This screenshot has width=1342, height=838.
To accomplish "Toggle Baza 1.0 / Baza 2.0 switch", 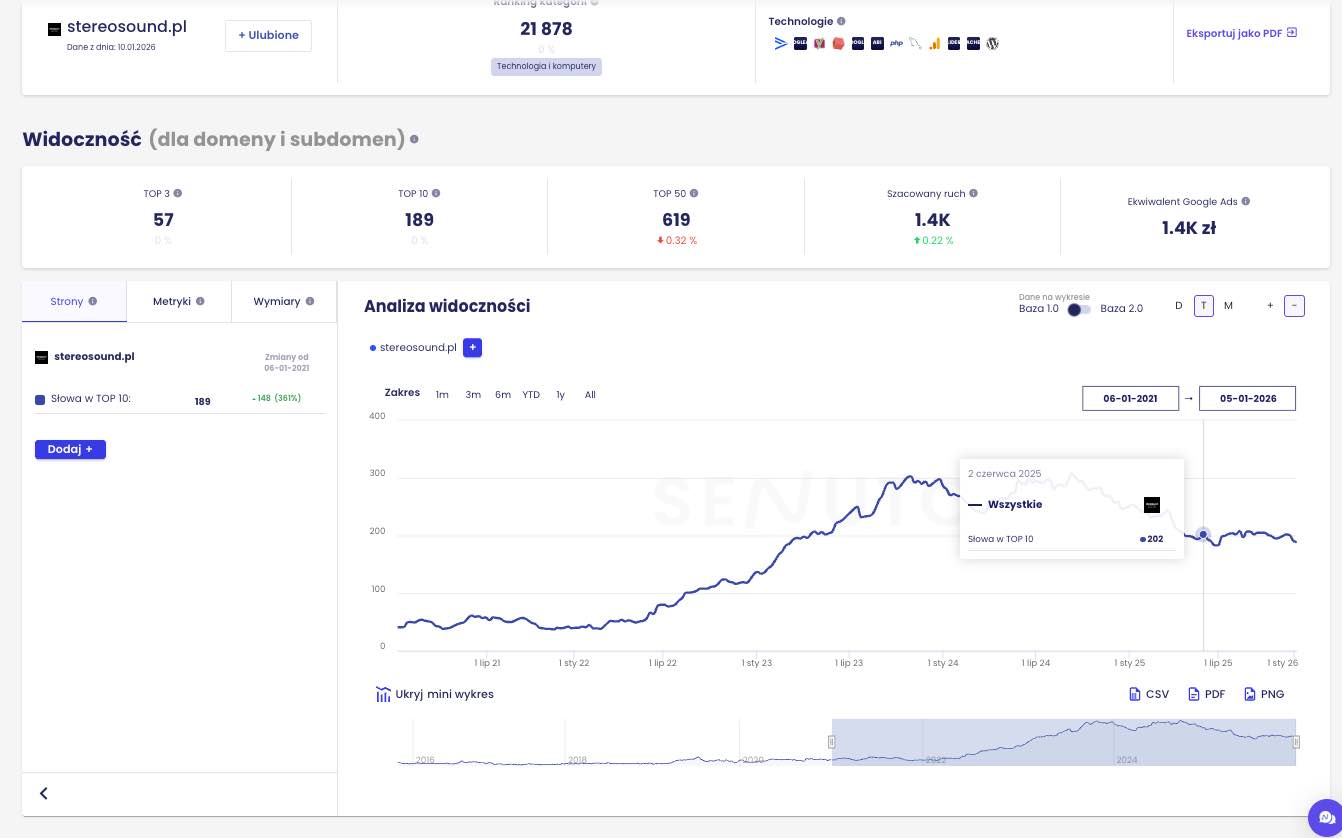I will coord(1079,309).
